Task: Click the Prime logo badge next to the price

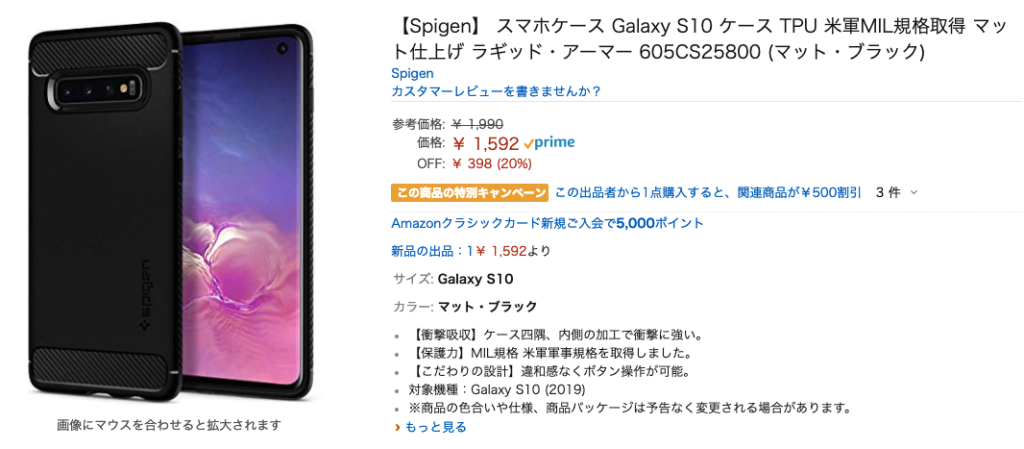Action: (x=549, y=143)
